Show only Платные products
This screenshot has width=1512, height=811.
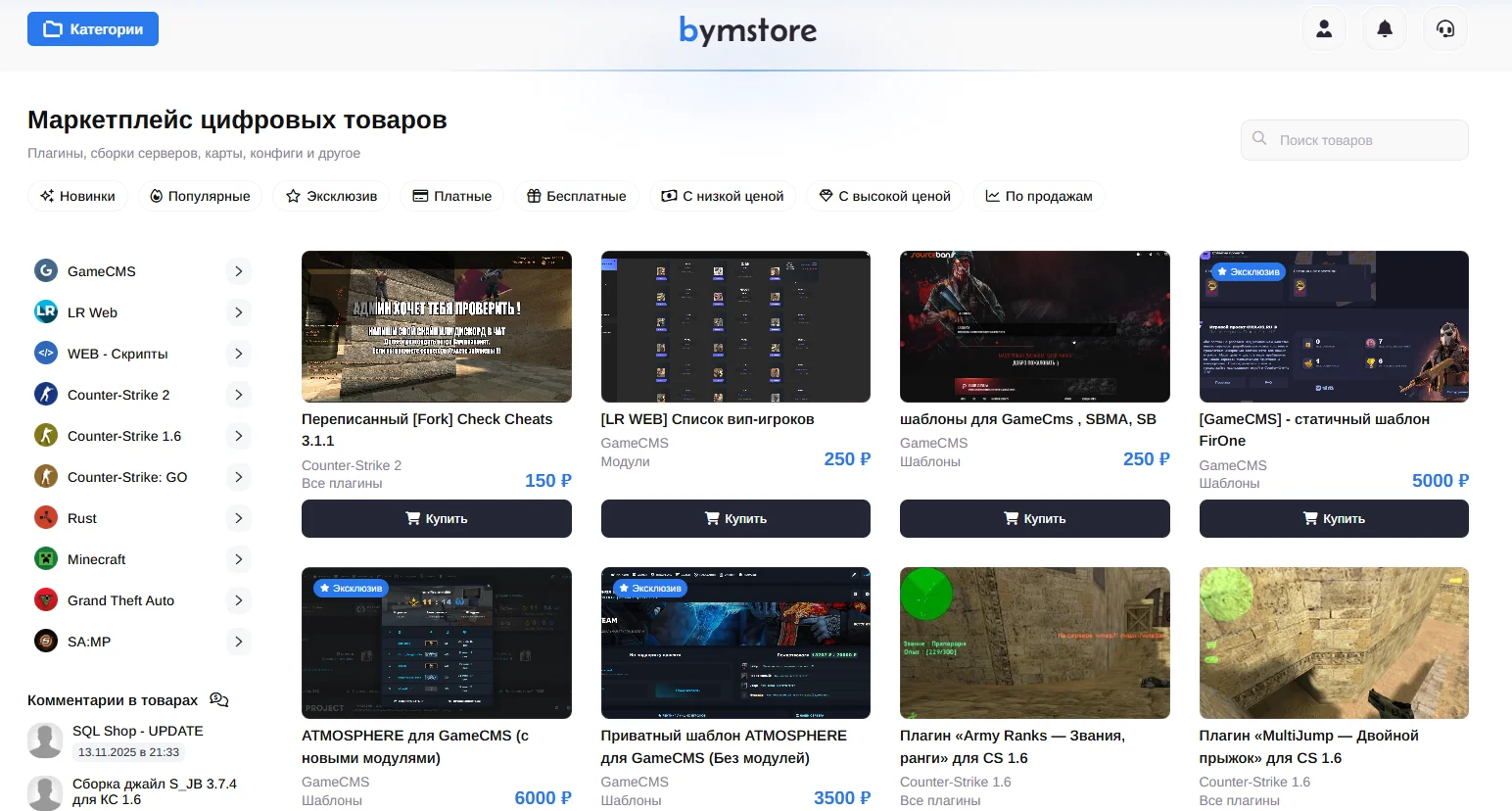[x=452, y=196]
